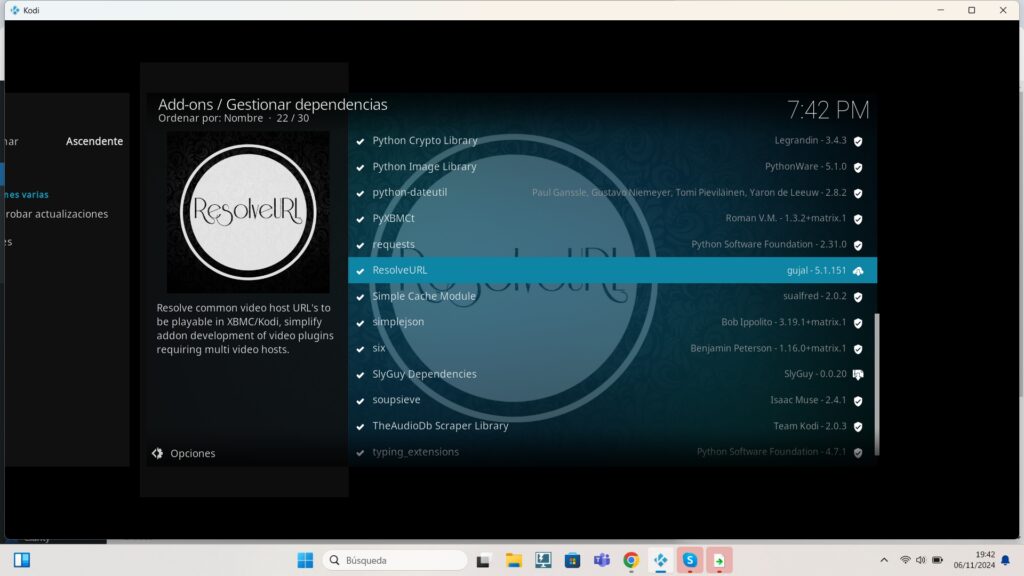This screenshot has height=576, width=1024.
Task: Click the ResolveURL update cloud icon
Action: (x=858, y=270)
